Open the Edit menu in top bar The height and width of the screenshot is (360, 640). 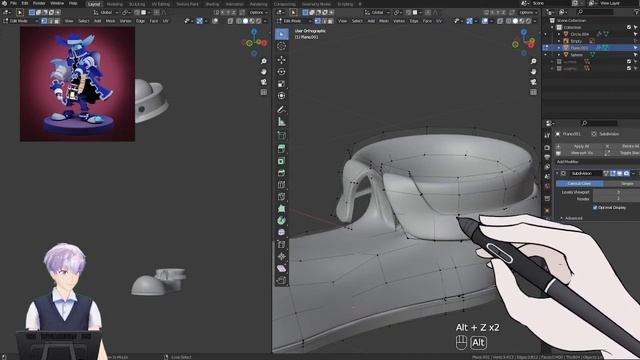pos(25,3)
